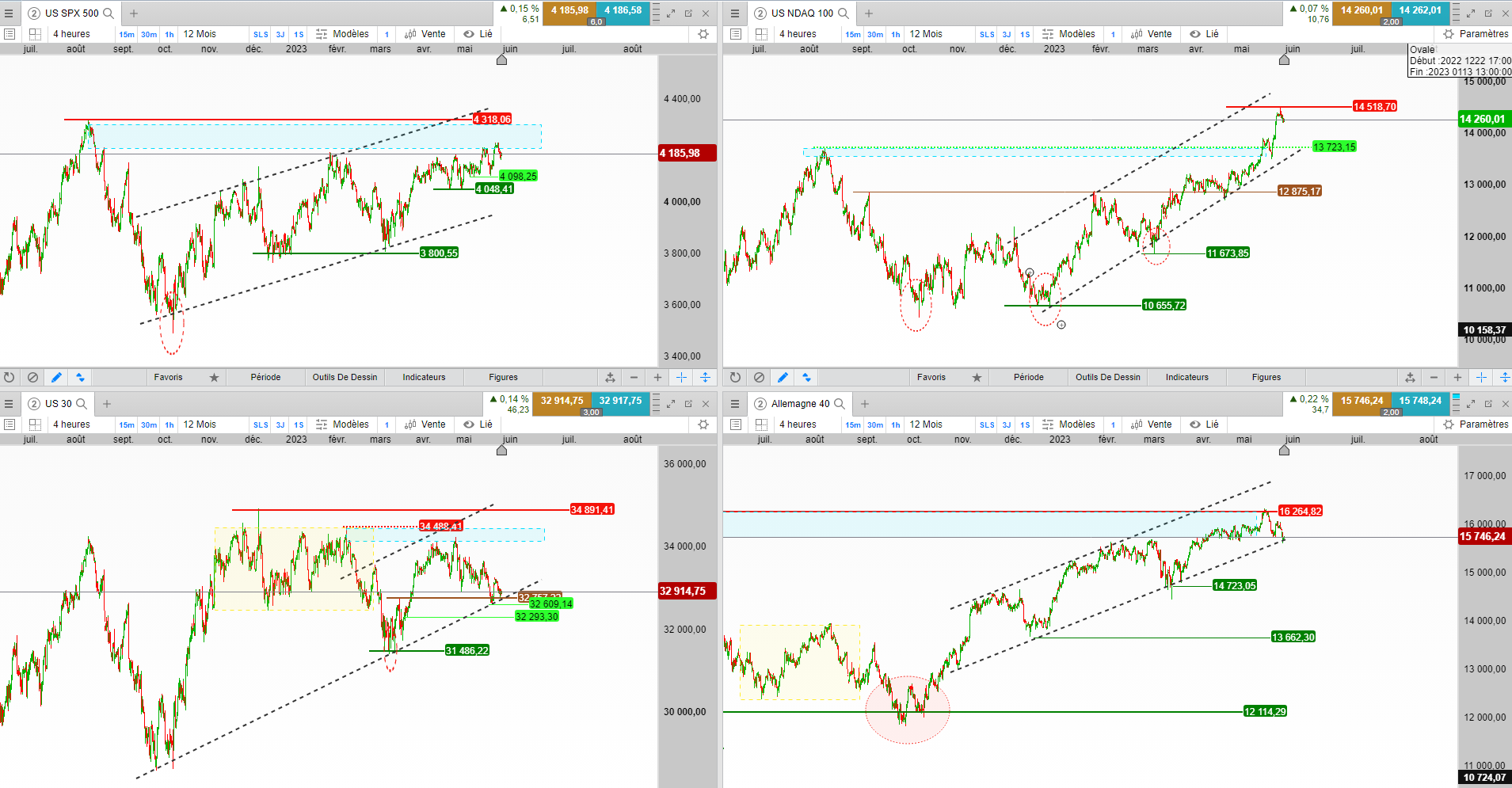The width and height of the screenshot is (1512, 788).
Task: Click the time-axis marker at juin on the SPX chart
Action: 501,59
